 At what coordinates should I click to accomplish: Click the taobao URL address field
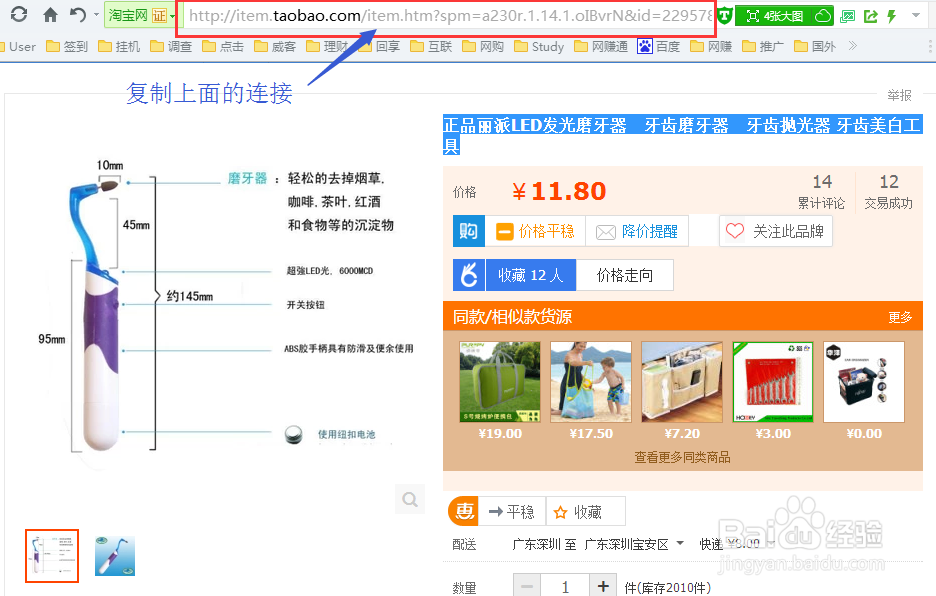click(449, 16)
